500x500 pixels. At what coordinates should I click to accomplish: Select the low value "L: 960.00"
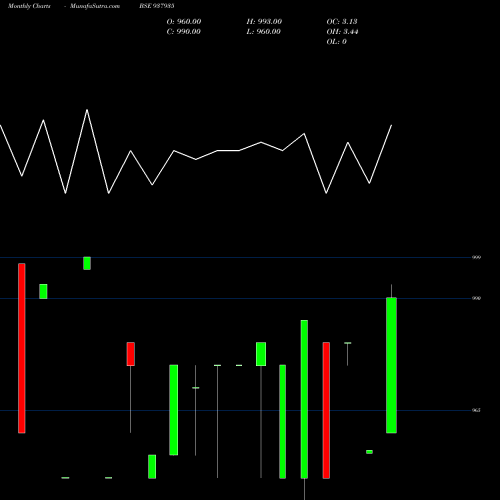click(x=264, y=32)
